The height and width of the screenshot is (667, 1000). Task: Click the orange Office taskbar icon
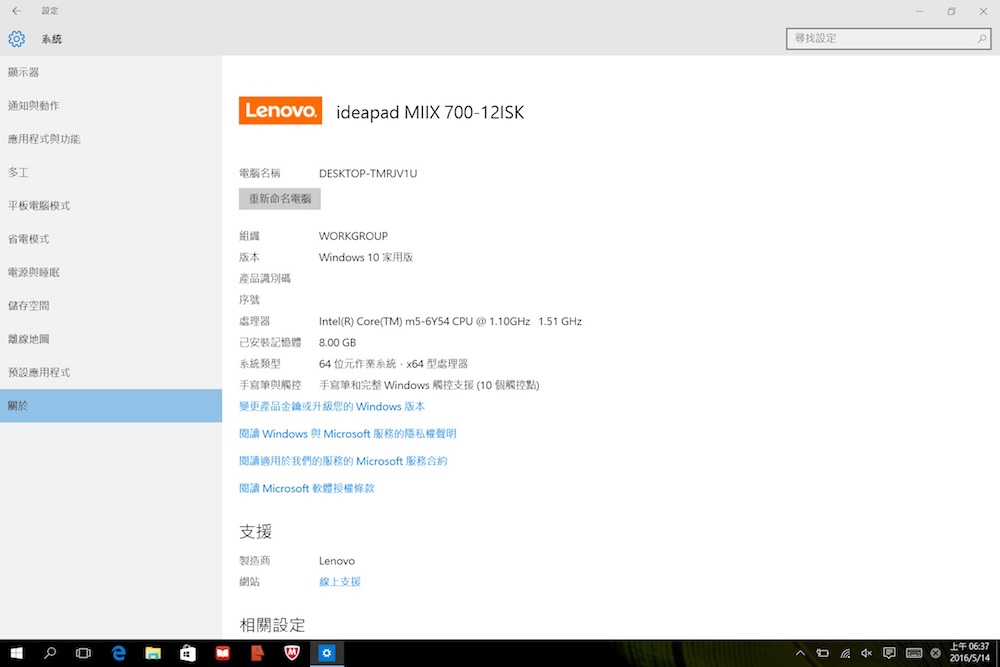pos(257,653)
